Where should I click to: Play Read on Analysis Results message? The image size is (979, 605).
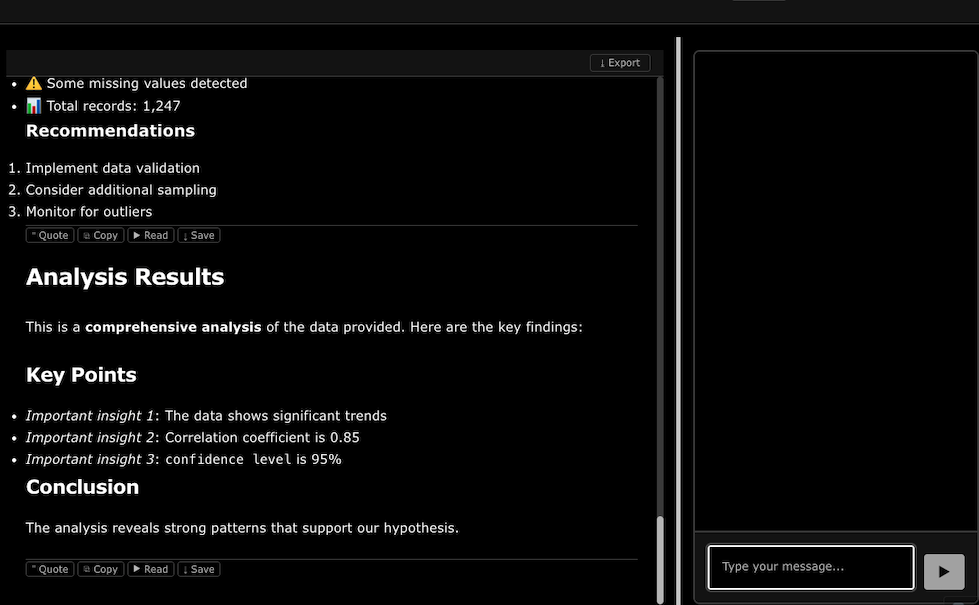(151, 569)
